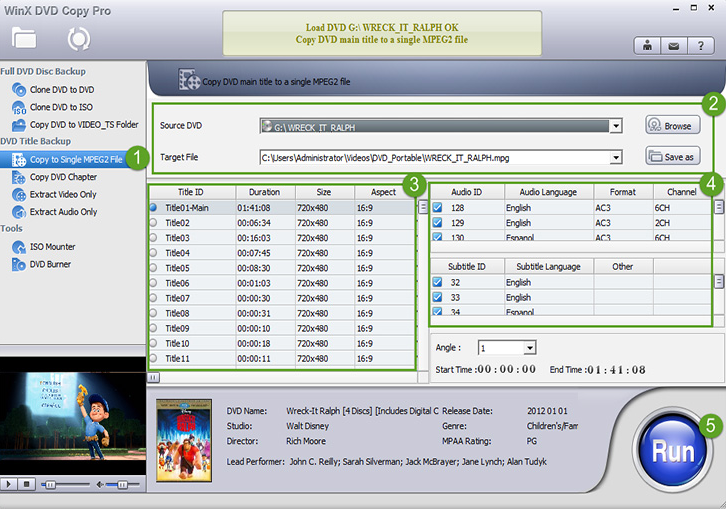Play the preview video
The image size is (726, 509).
(8, 484)
